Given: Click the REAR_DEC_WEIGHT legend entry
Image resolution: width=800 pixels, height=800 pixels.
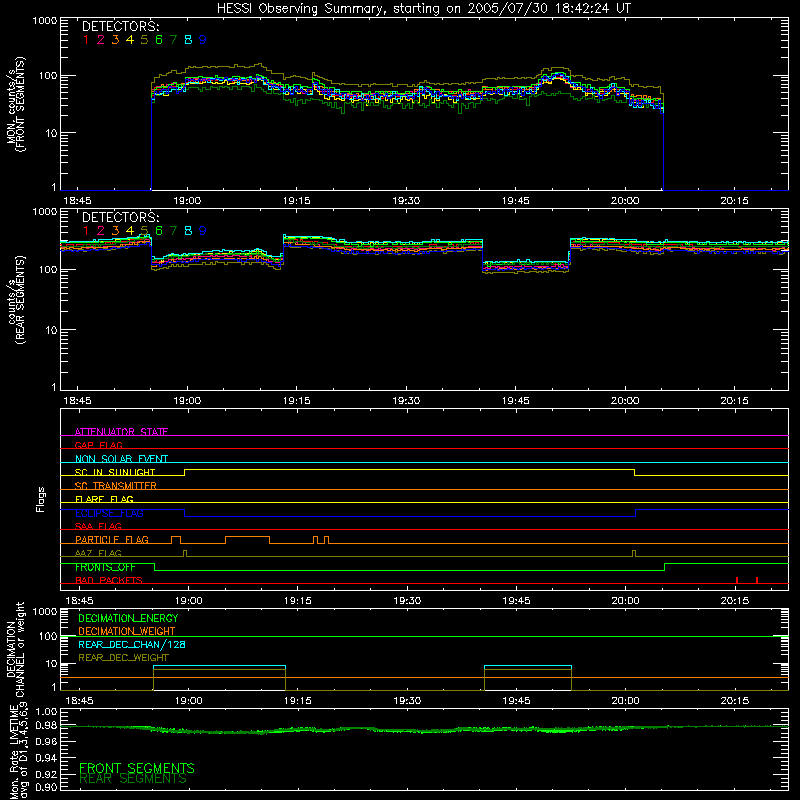Looking at the screenshot, I should (x=123, y=658).
